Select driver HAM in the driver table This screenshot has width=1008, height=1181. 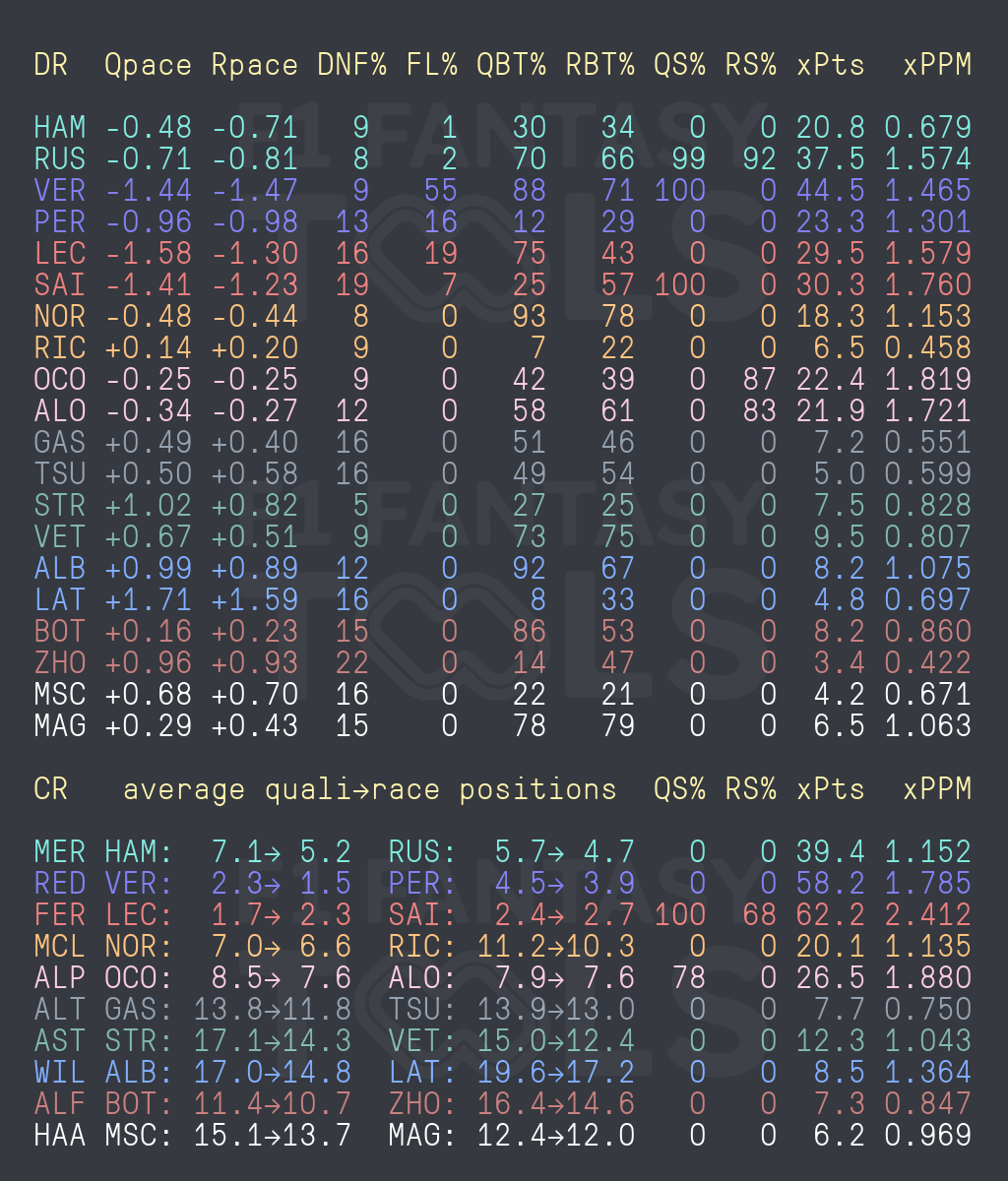point(59,127)
